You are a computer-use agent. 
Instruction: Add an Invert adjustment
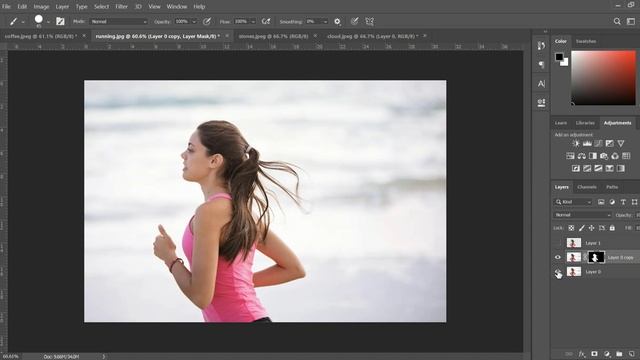(x=576, y=168)
